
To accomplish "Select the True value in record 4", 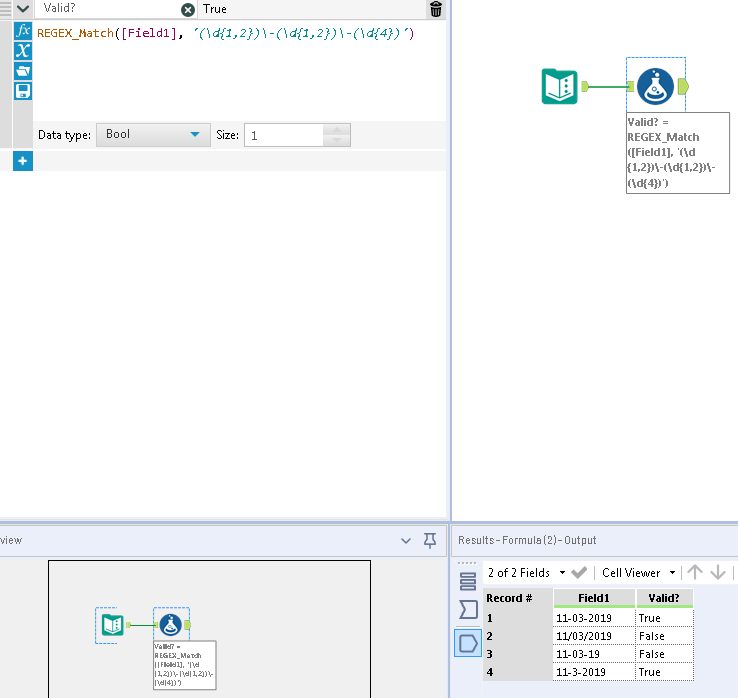I will 664,672.
